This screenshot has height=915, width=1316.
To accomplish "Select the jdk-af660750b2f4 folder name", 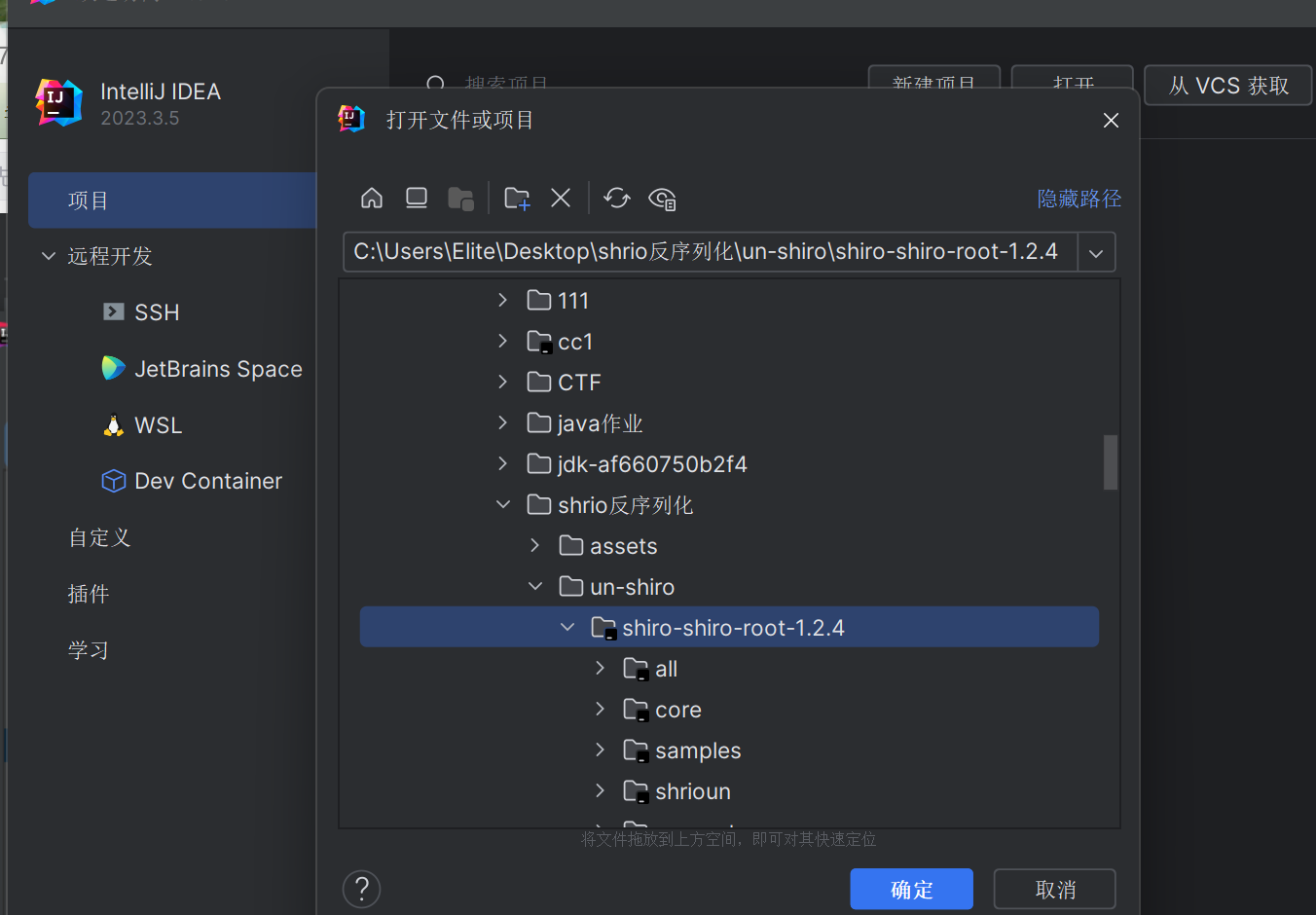I will click(653, 464).
